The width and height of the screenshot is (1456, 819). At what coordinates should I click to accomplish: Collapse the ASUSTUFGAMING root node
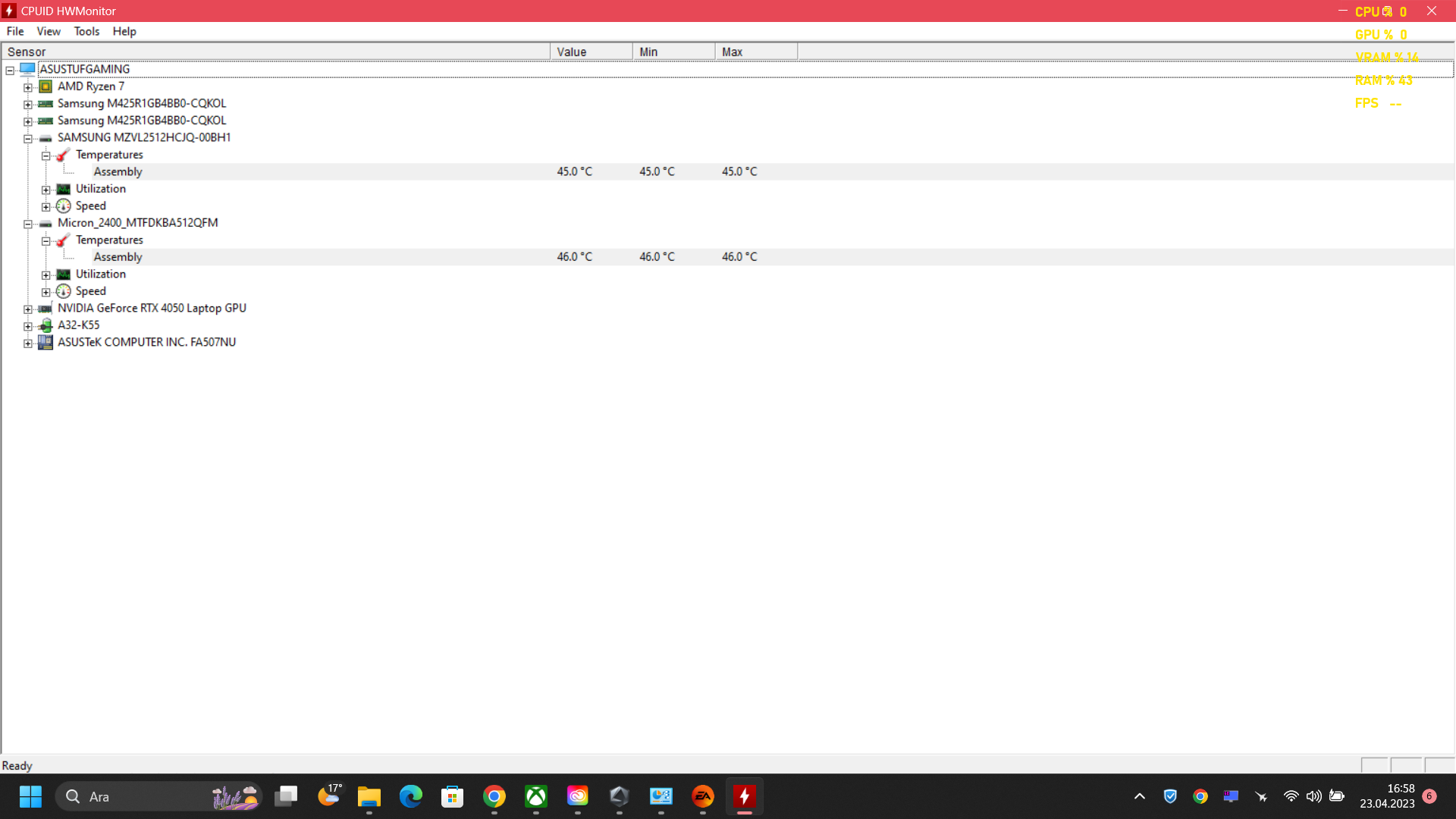pos(10,70)
